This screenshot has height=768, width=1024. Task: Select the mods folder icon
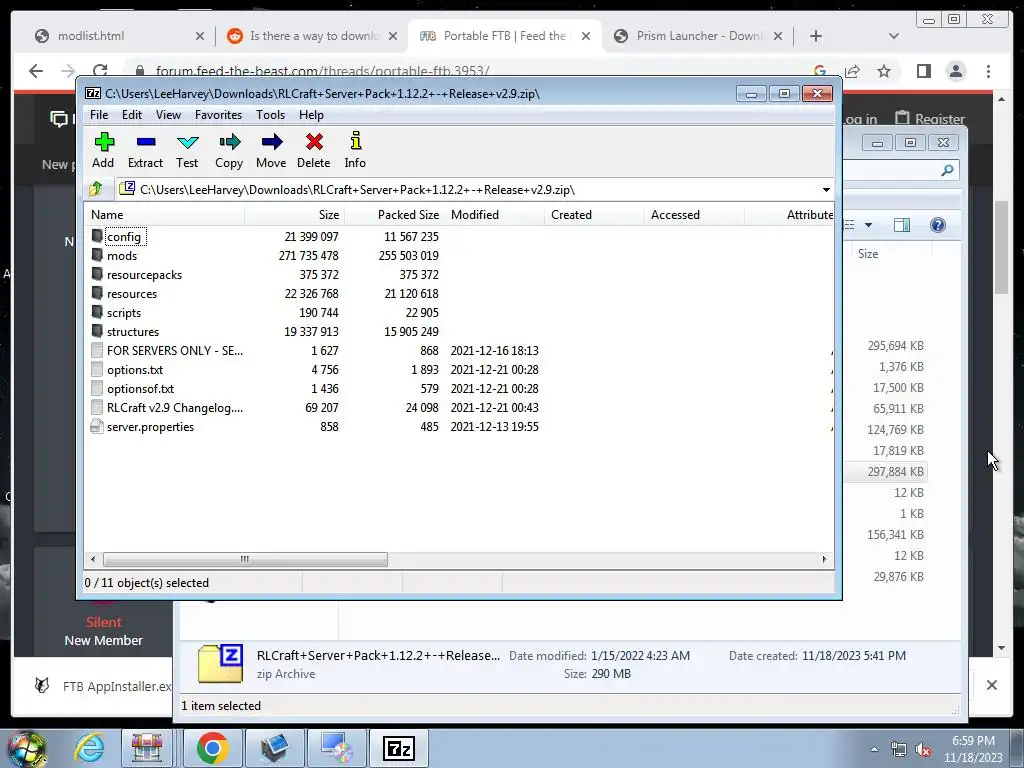tap(97, 255)
